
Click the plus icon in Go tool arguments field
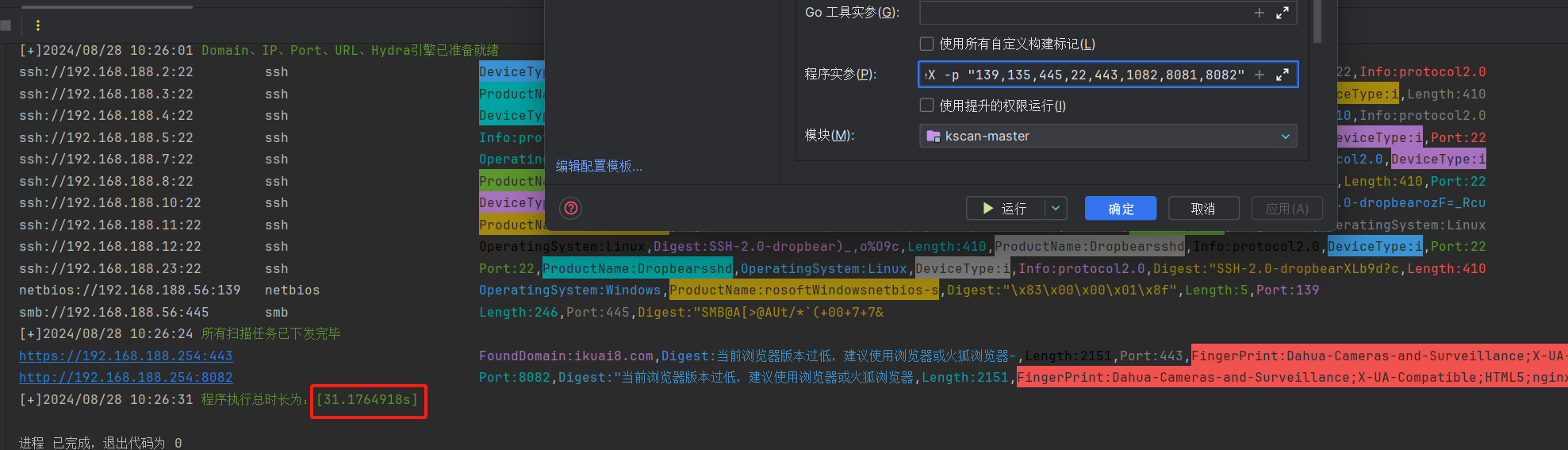[1259, 13]
